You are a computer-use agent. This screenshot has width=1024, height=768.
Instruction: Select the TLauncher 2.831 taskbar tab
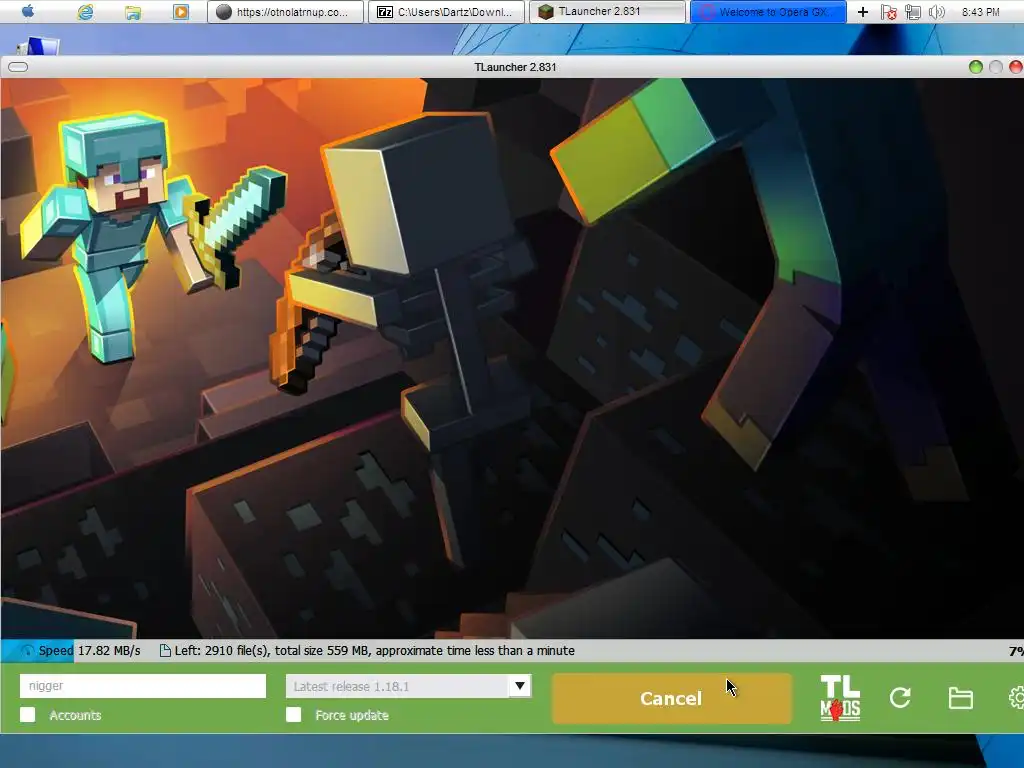tap(607, 12)
